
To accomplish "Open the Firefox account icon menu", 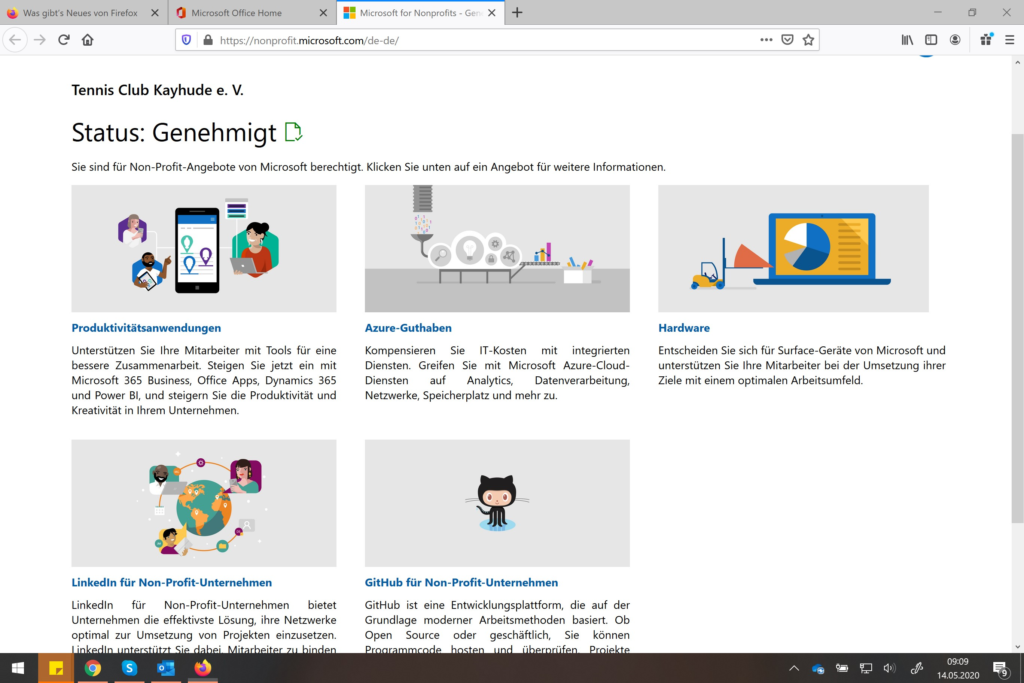I will (x=955, y=40).
